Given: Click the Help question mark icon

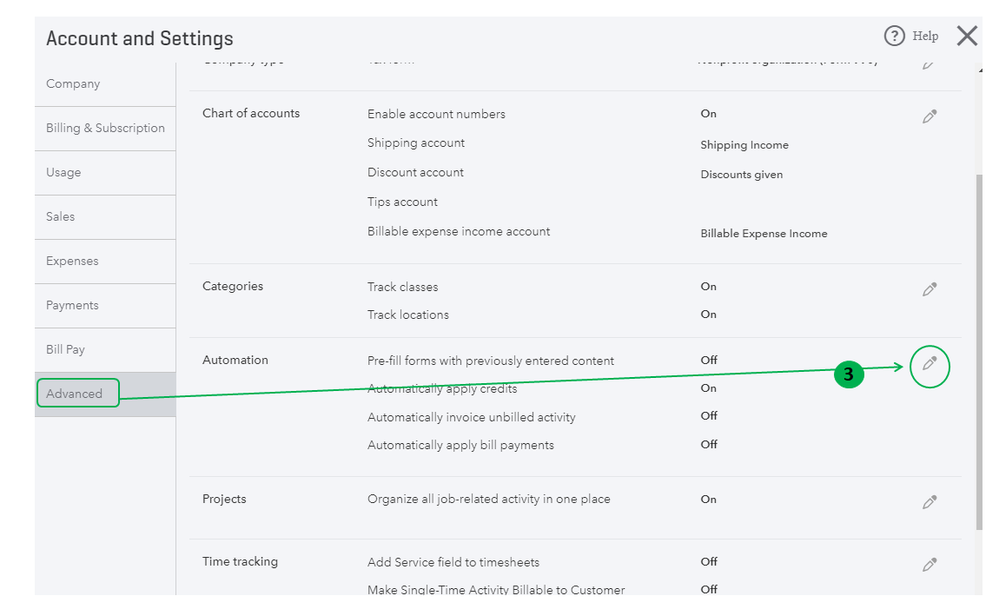Looking at the screenshot, I should pyautogui.click(x=895, y=36).
